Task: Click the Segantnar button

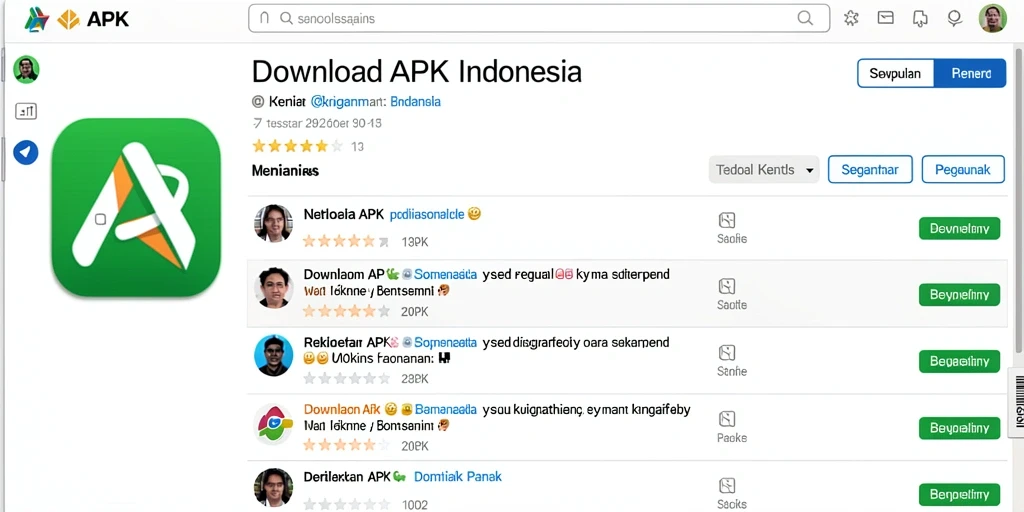Action: tap(869, 170)
